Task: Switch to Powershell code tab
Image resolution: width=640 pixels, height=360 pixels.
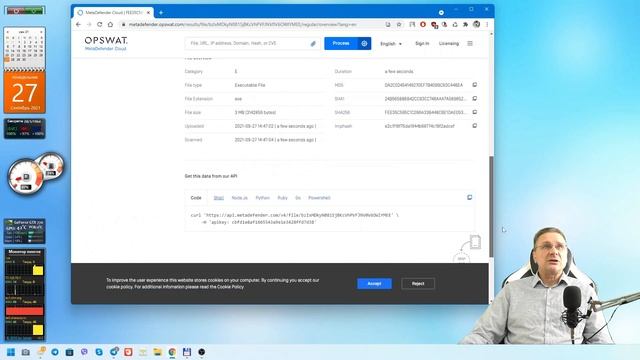Action: coord(319,198)
